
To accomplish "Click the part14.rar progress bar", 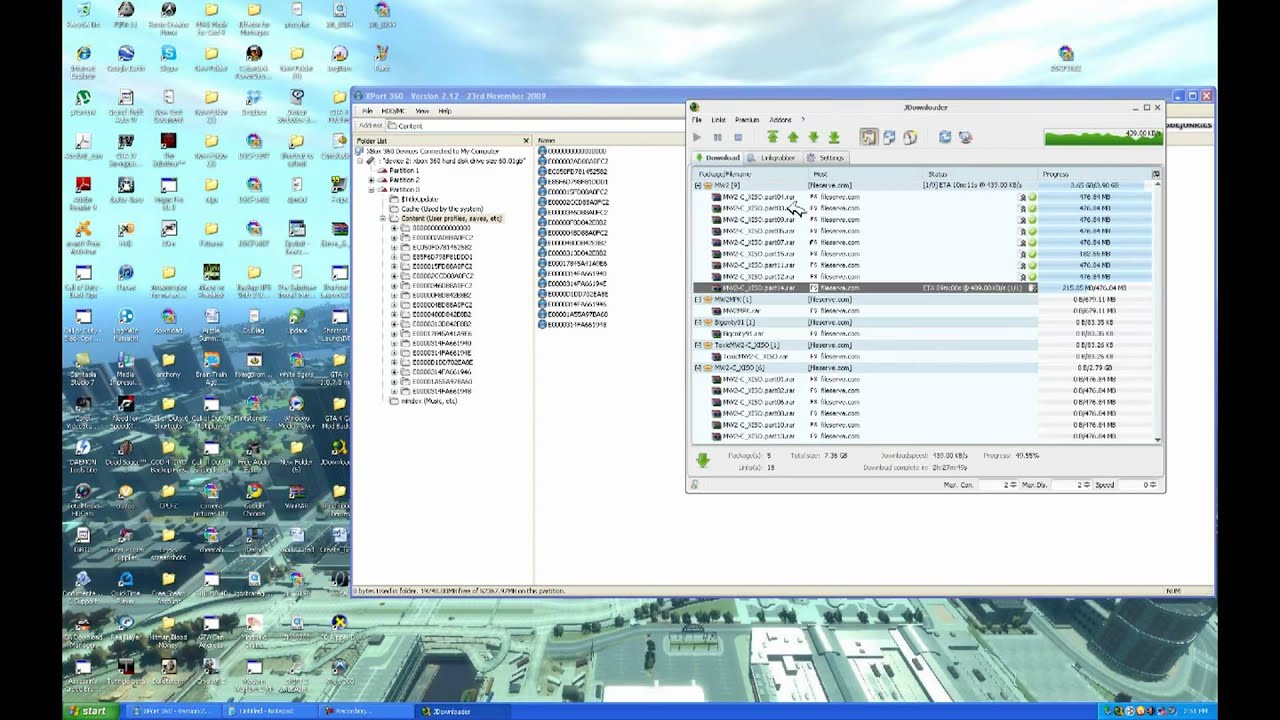I will pos(1096,288).
